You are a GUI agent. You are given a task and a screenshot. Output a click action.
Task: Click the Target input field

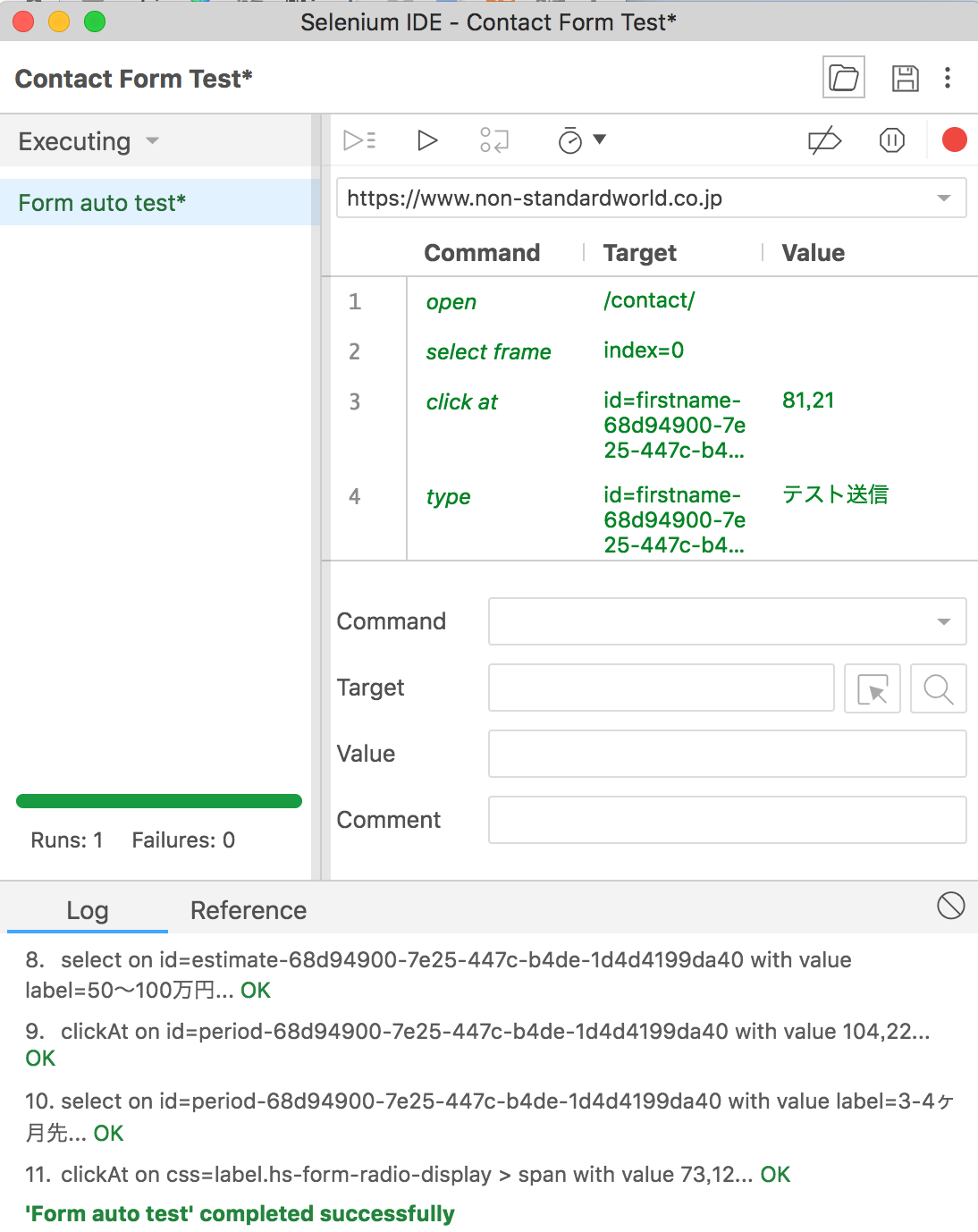coord(662,688)
